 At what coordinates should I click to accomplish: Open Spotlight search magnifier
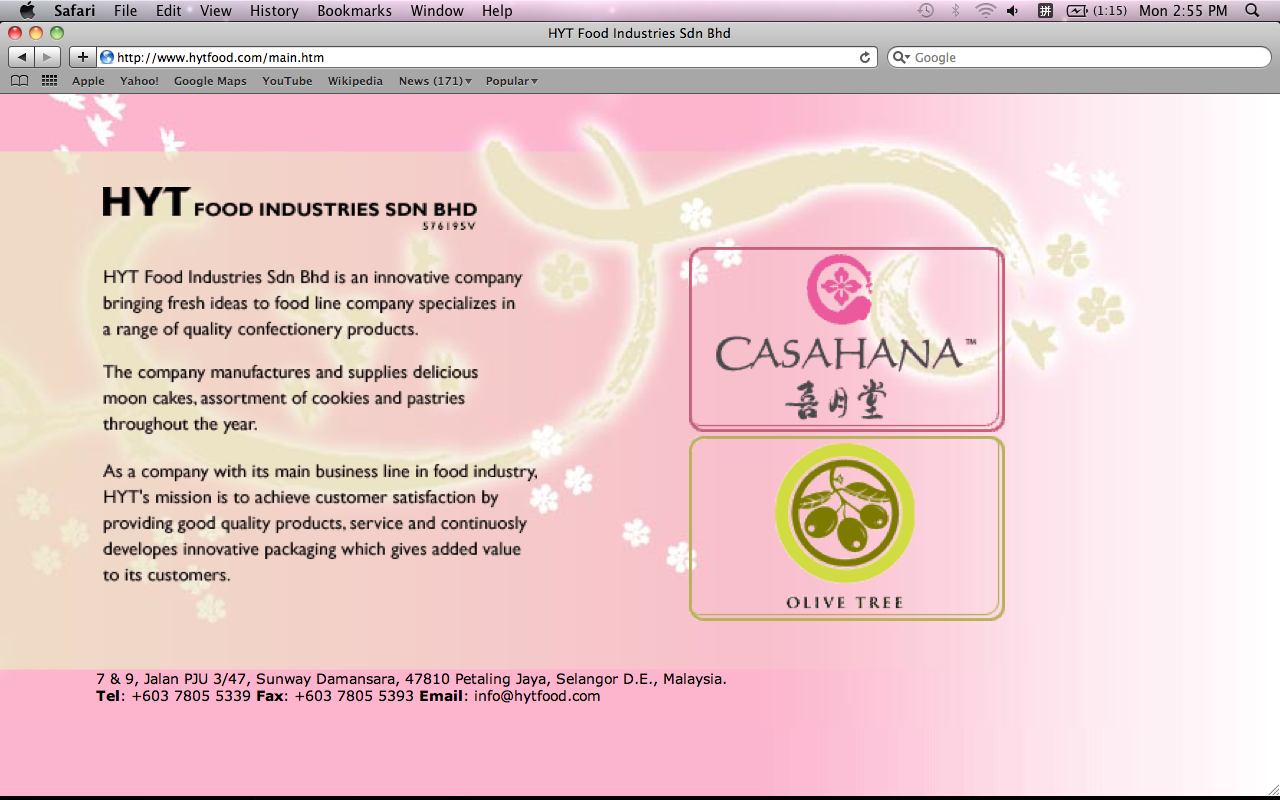pyautogui.click(x=1252, y=11)
